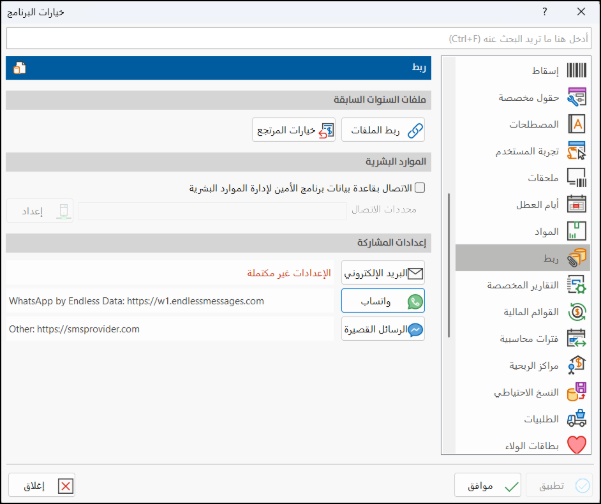
Task: Select مراكز الربحية profit centers icon
Action: 576,365
